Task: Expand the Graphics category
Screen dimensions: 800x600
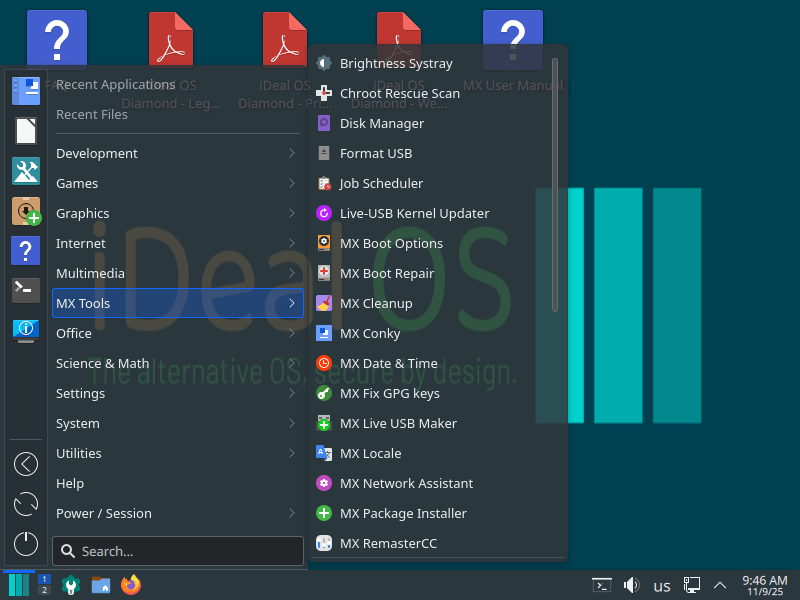Action: 82,213
